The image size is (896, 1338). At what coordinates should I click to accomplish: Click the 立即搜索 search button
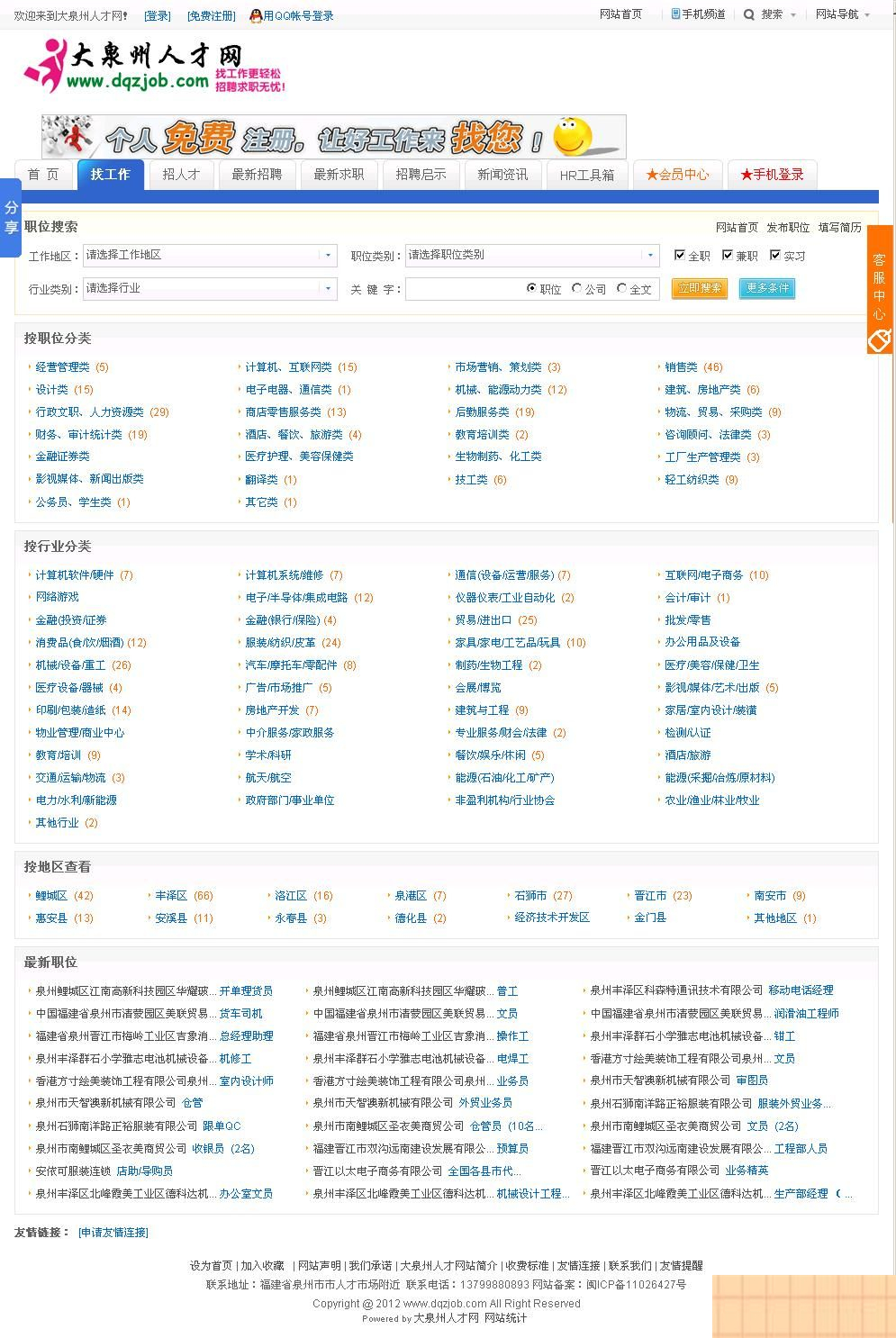pos(700,288)
